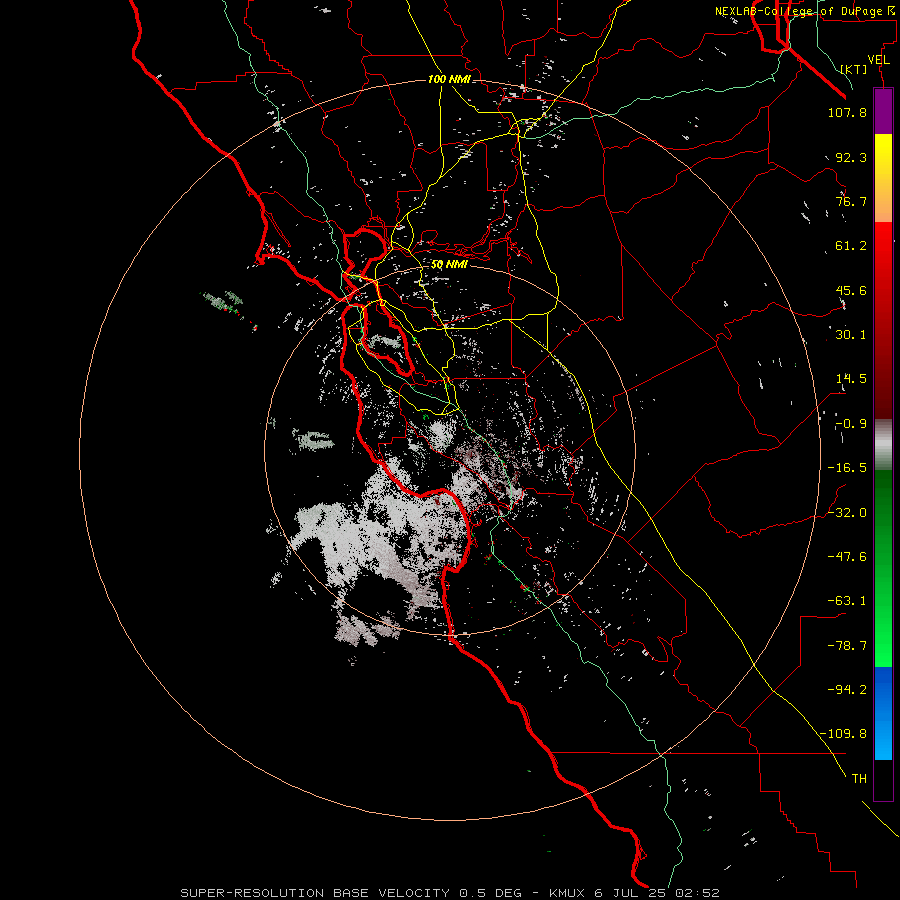Click the 92.3 velocity scale value

851,157
